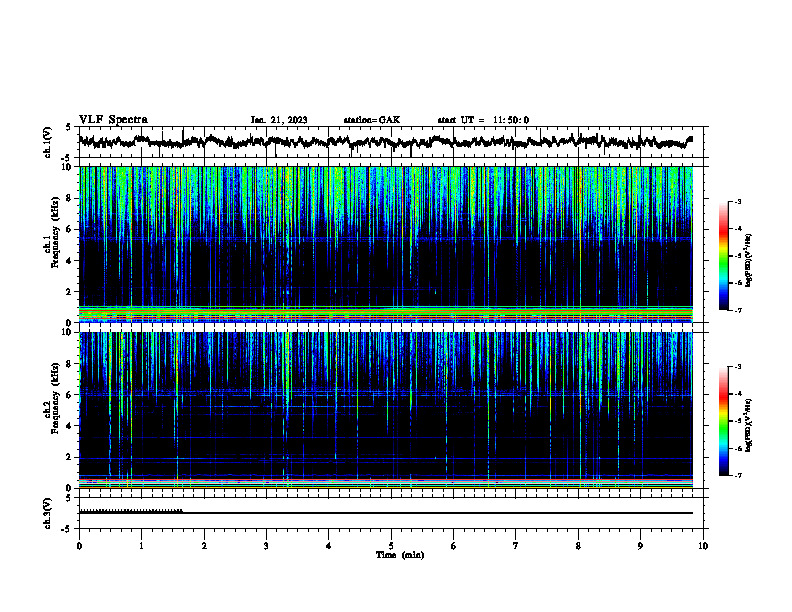Image resolution: width=792 pixels, height=612 pixels.
Task: Click the ch.2 "Frequency (kHz)" axis label
Action: (x=56, y=398)
